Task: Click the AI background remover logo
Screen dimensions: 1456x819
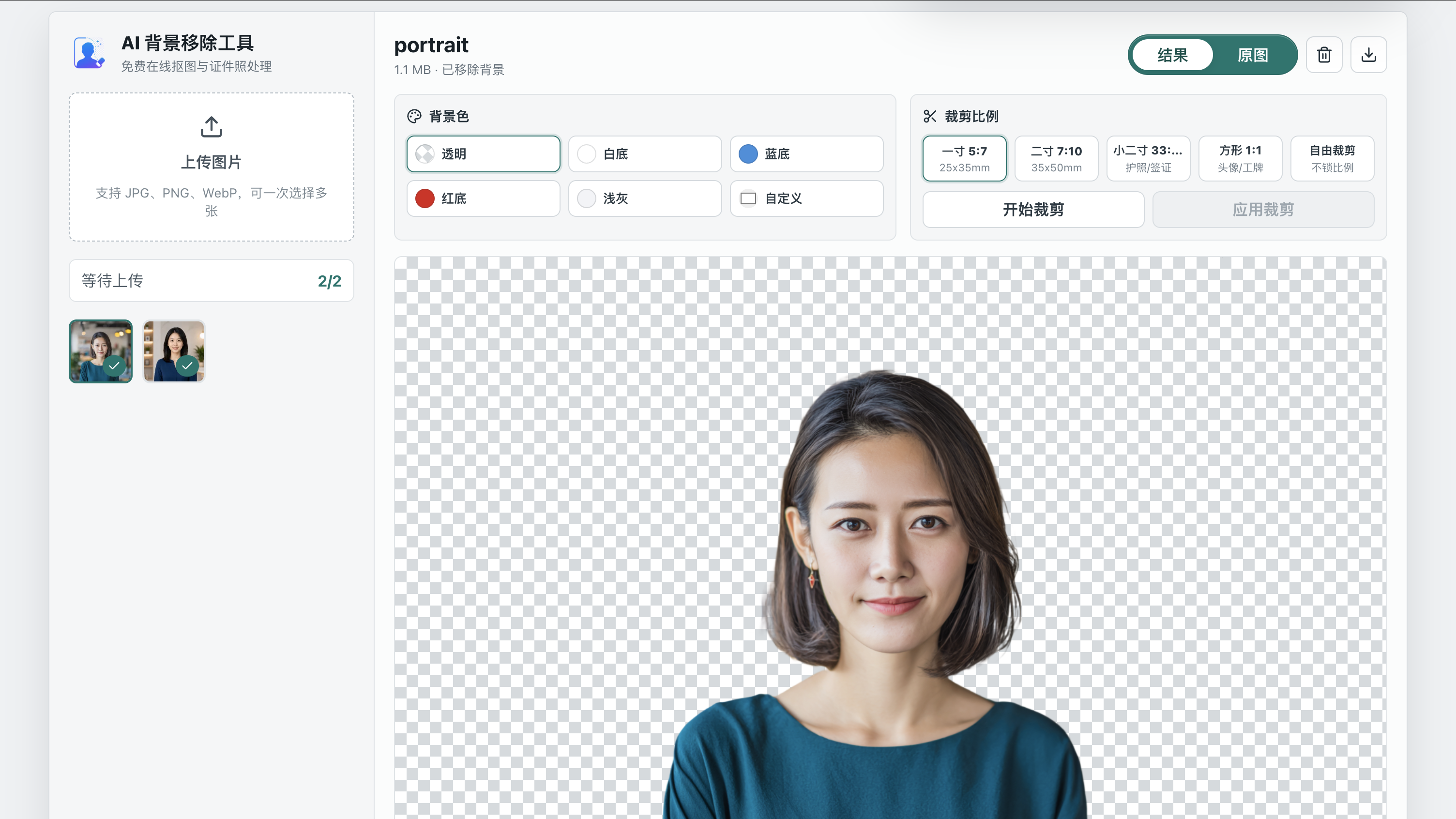Action: 89,53
